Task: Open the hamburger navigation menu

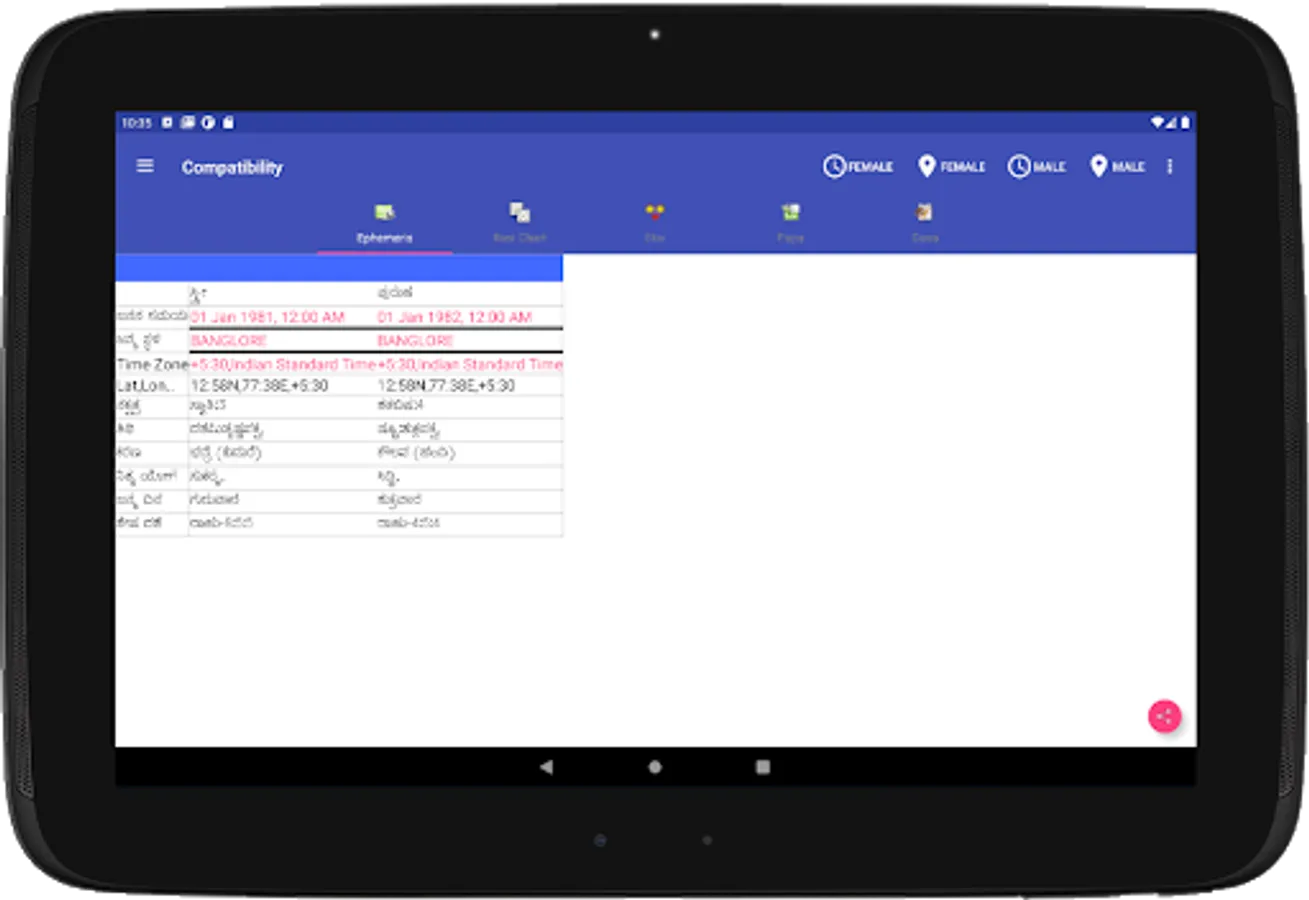Action: 145,166
